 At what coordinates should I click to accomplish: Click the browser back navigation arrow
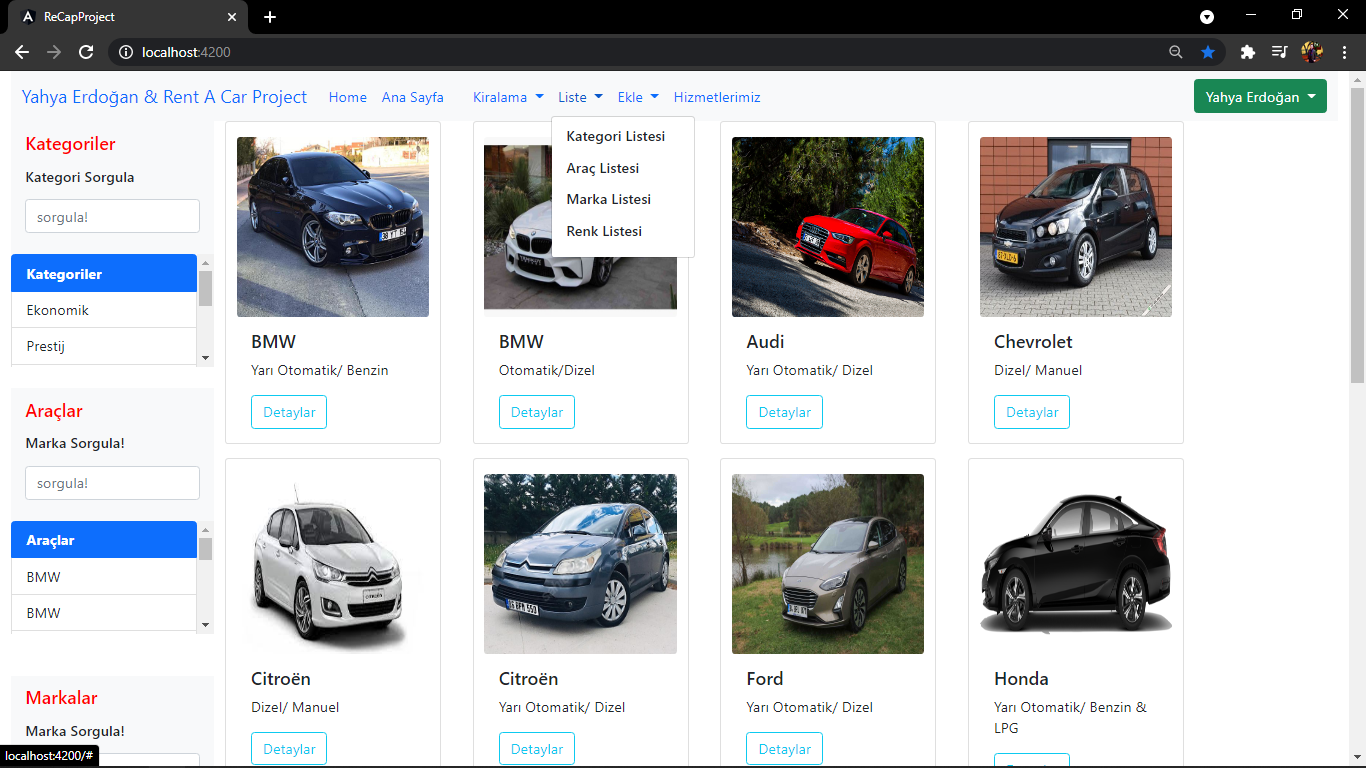22,52
